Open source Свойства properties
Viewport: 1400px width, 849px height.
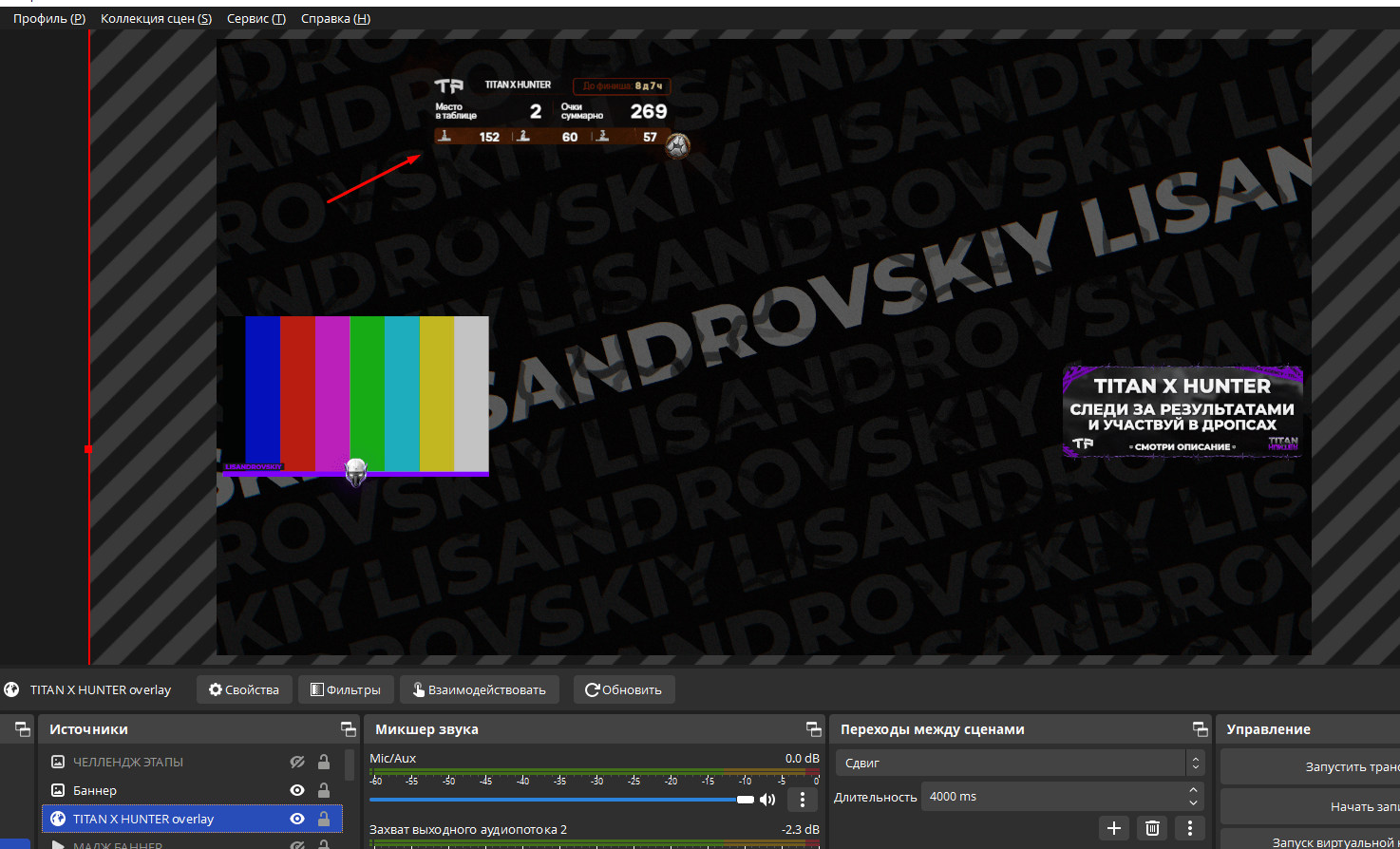point(244,689)
